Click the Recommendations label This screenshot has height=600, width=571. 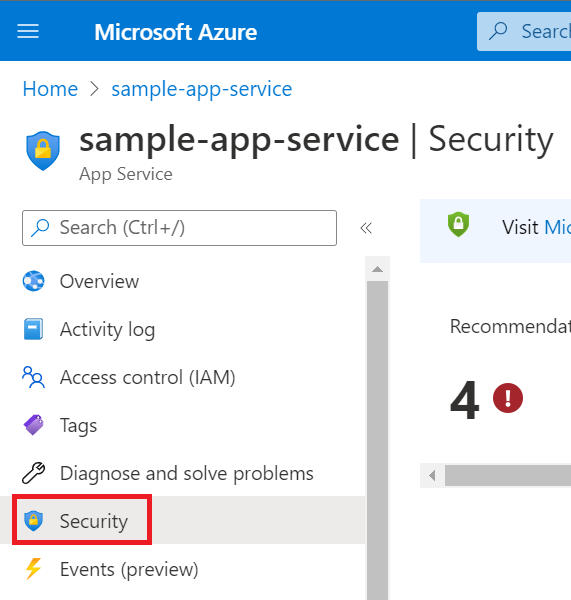(x=510, y=326)
